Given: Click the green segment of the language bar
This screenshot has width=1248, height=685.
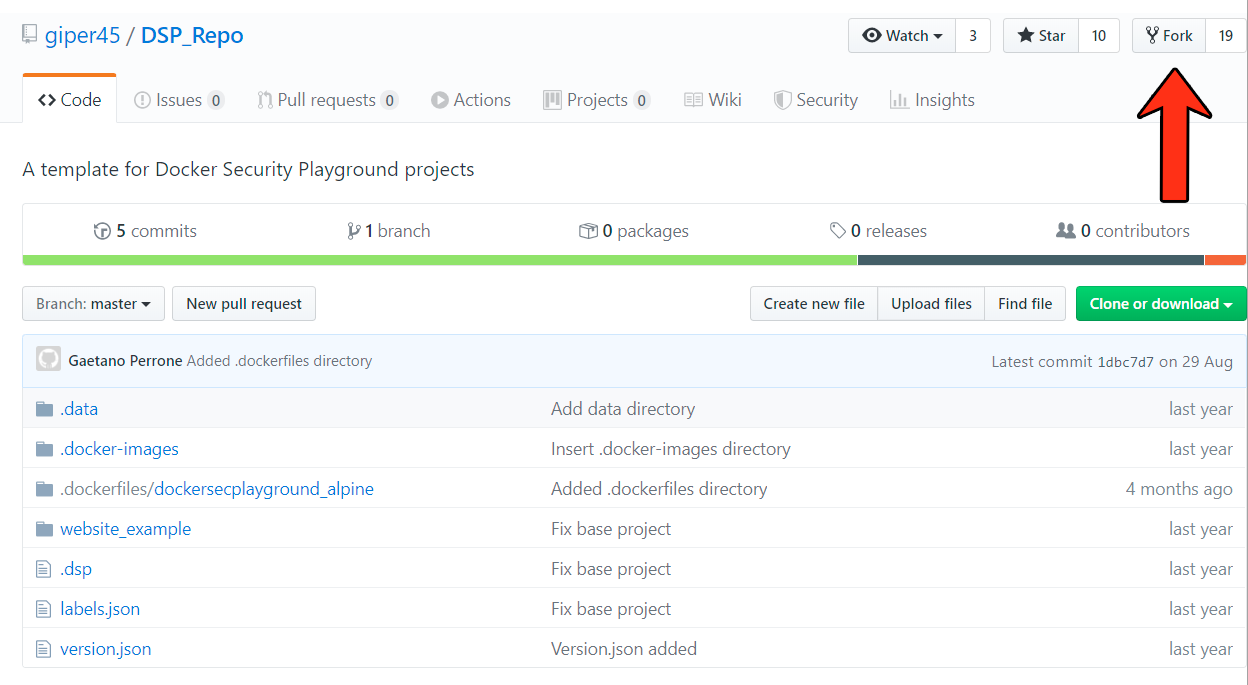Looking at the screenshot, I should [440, 260].
